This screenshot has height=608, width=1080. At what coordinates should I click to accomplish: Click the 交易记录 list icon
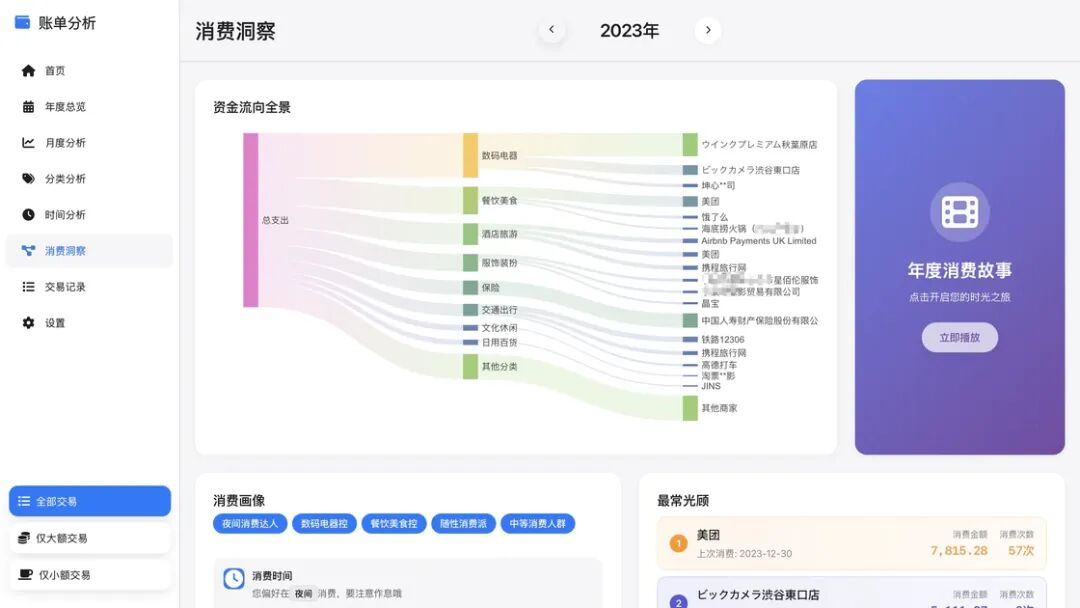tap(28, 287)
